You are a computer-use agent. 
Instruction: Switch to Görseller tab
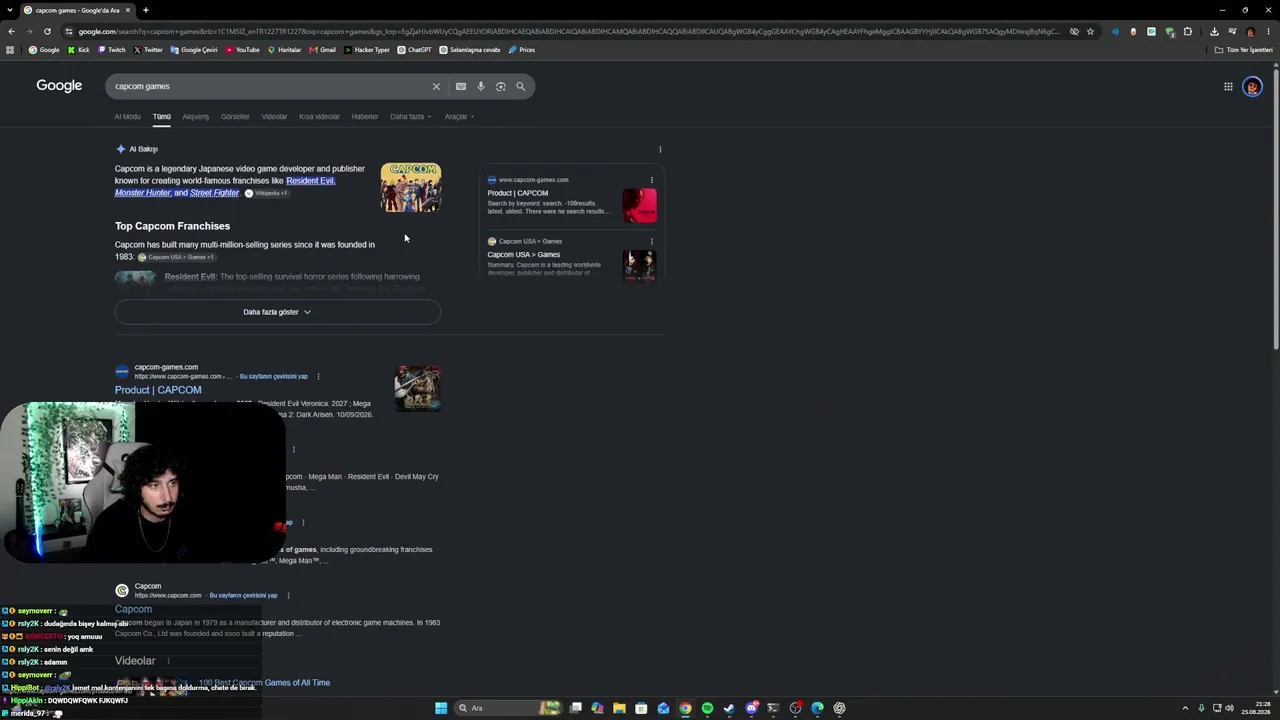click(235, 117)
